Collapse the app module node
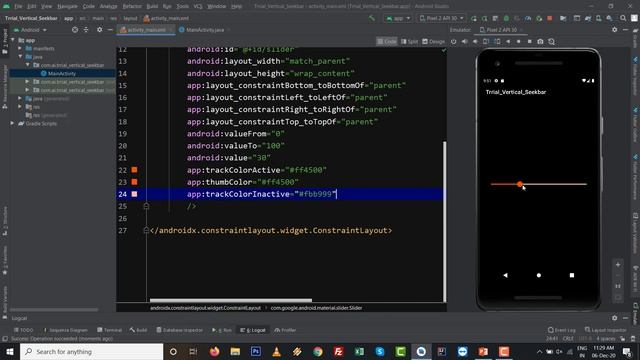The image size is (640, 360). (13, 40)
